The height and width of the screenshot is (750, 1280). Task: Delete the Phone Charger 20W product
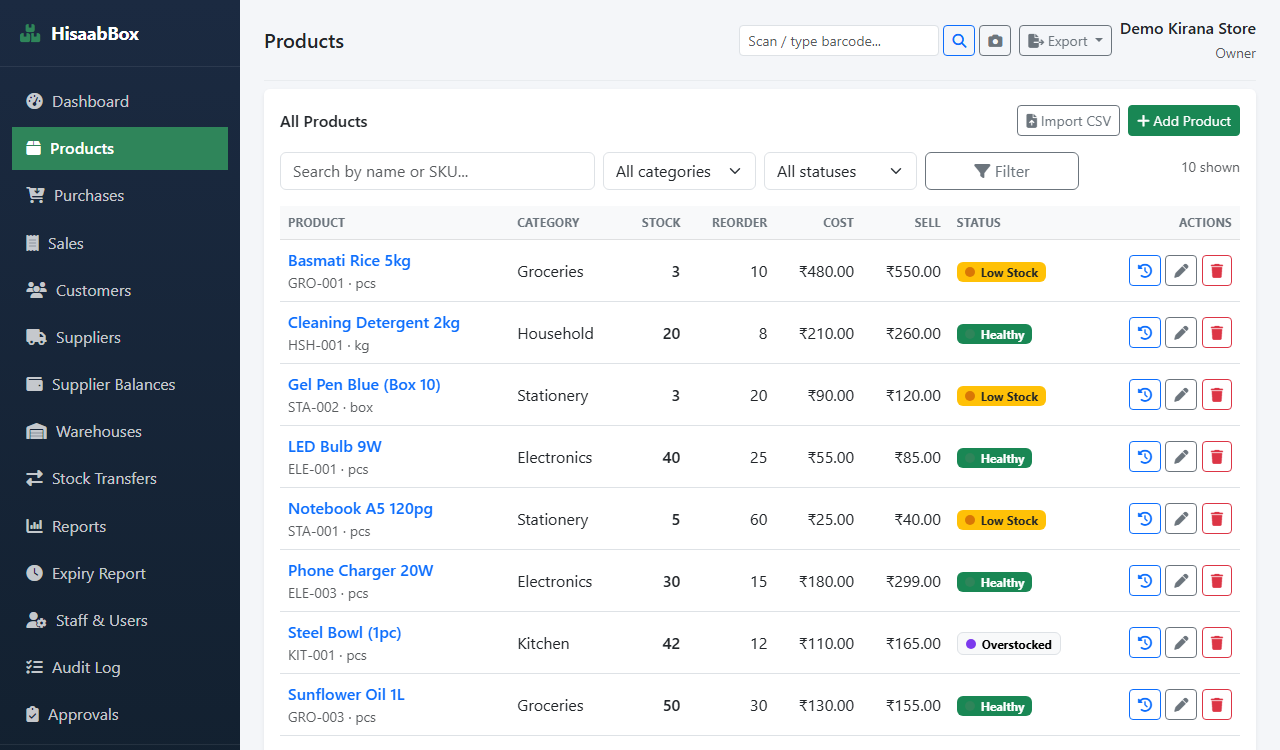[x=1217, y=581]
